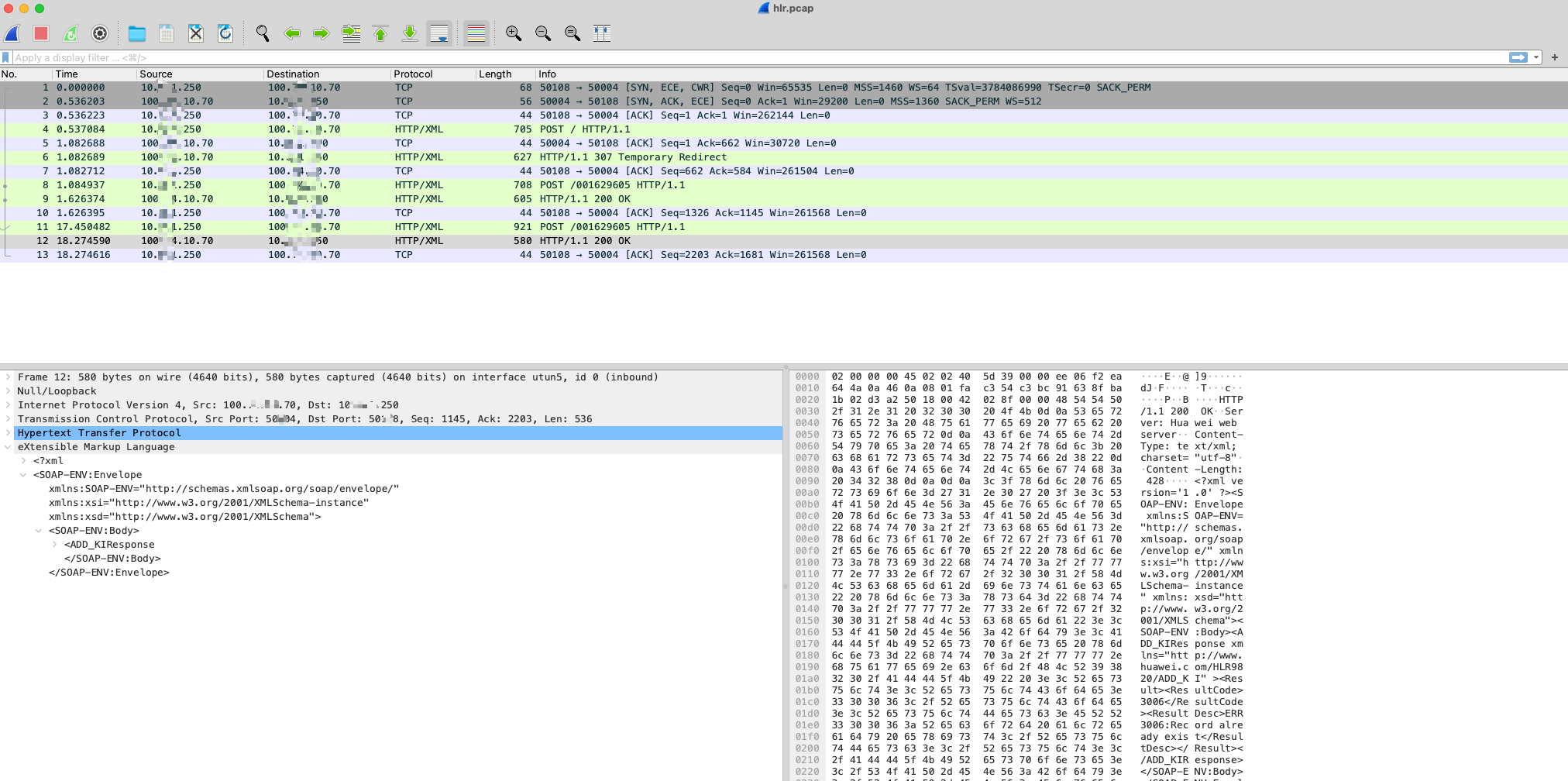The image size is (1568, 781).
Task: Toggle packet list colorization
Action: [x=476, y=33]
